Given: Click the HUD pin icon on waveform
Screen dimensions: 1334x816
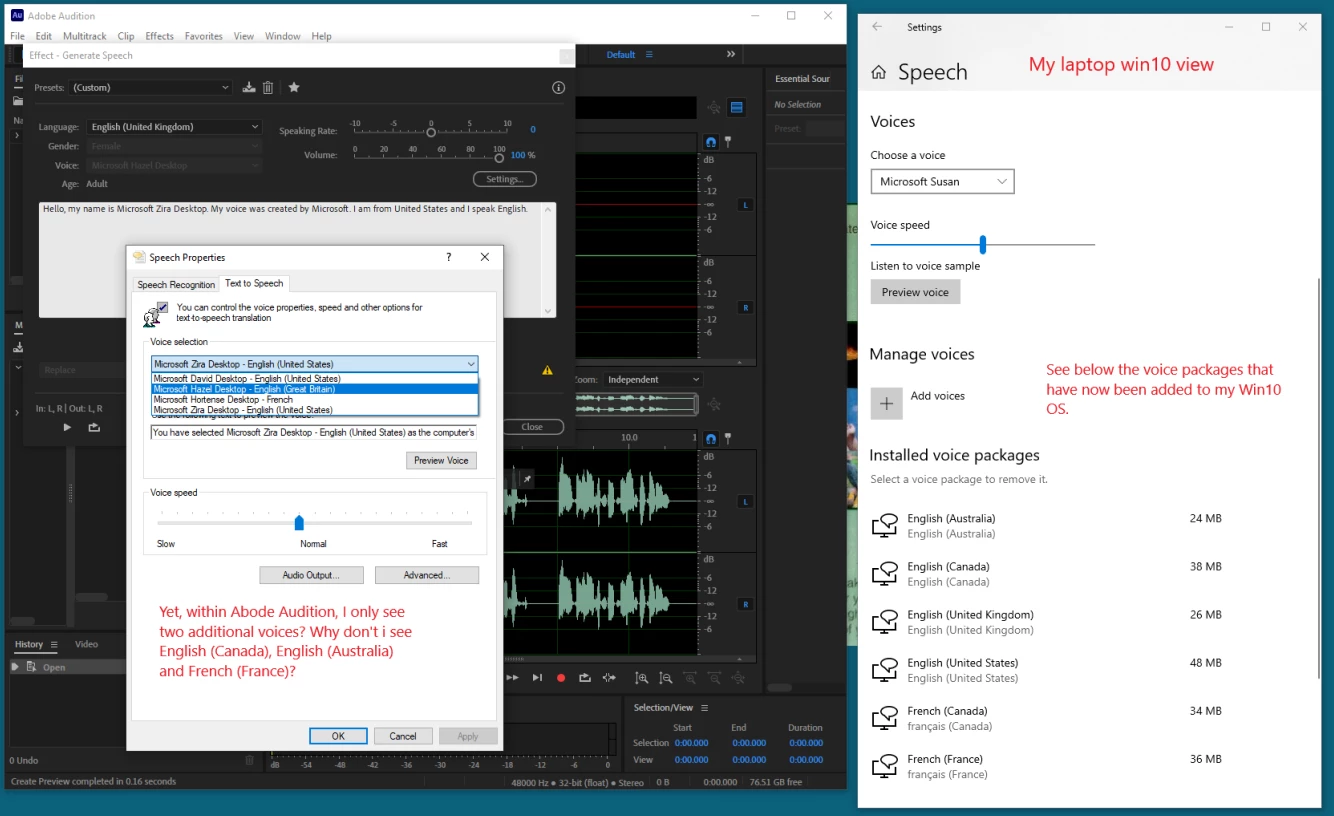Looking at the screenshot, I should click(x=528, y=479).
